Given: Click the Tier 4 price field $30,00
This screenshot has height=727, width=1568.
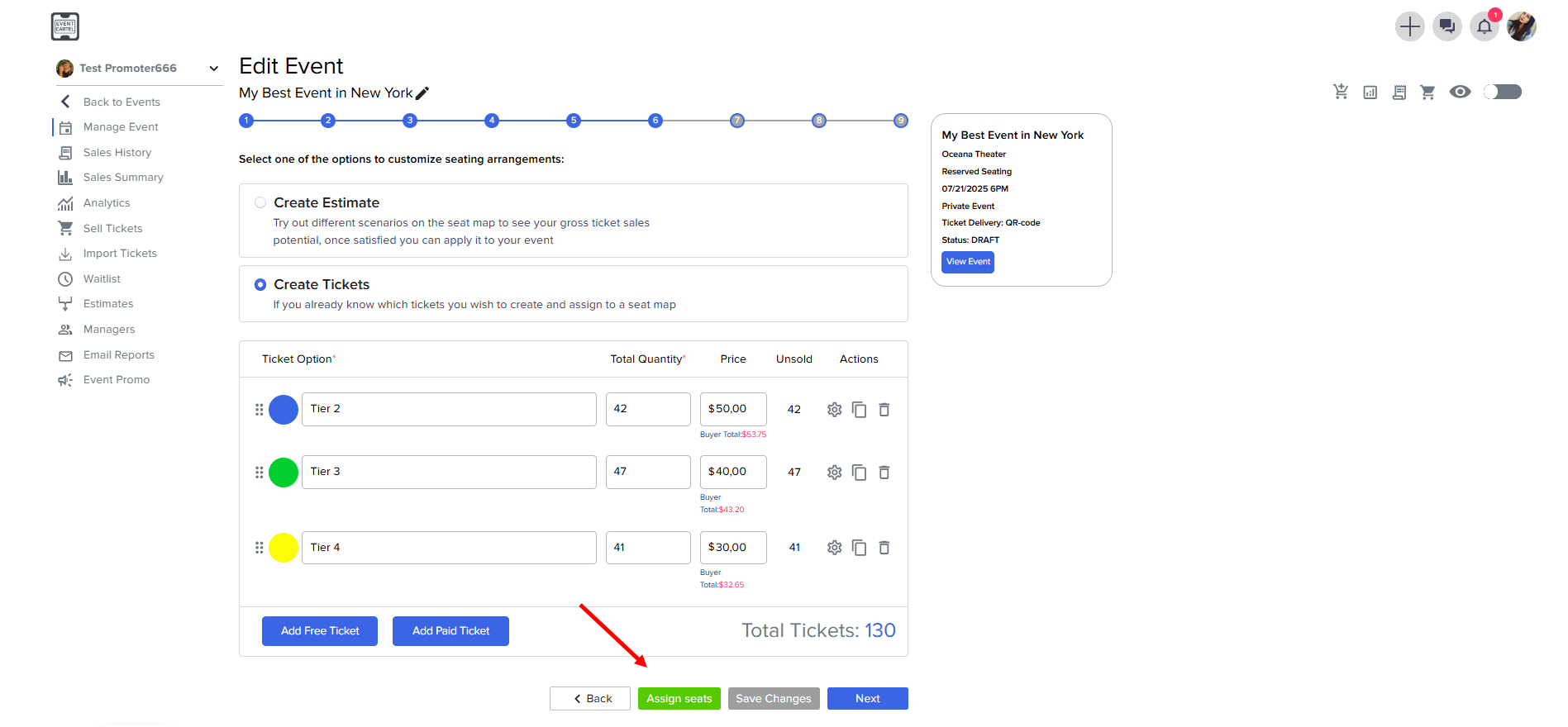Looking at the screenshot, I should 733,548.
